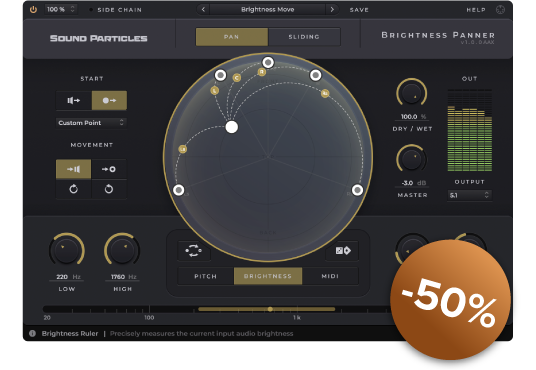Toggle the SIDE CHAIN switch
Viewport: 536px width, 370px height.
coord(116,10)
